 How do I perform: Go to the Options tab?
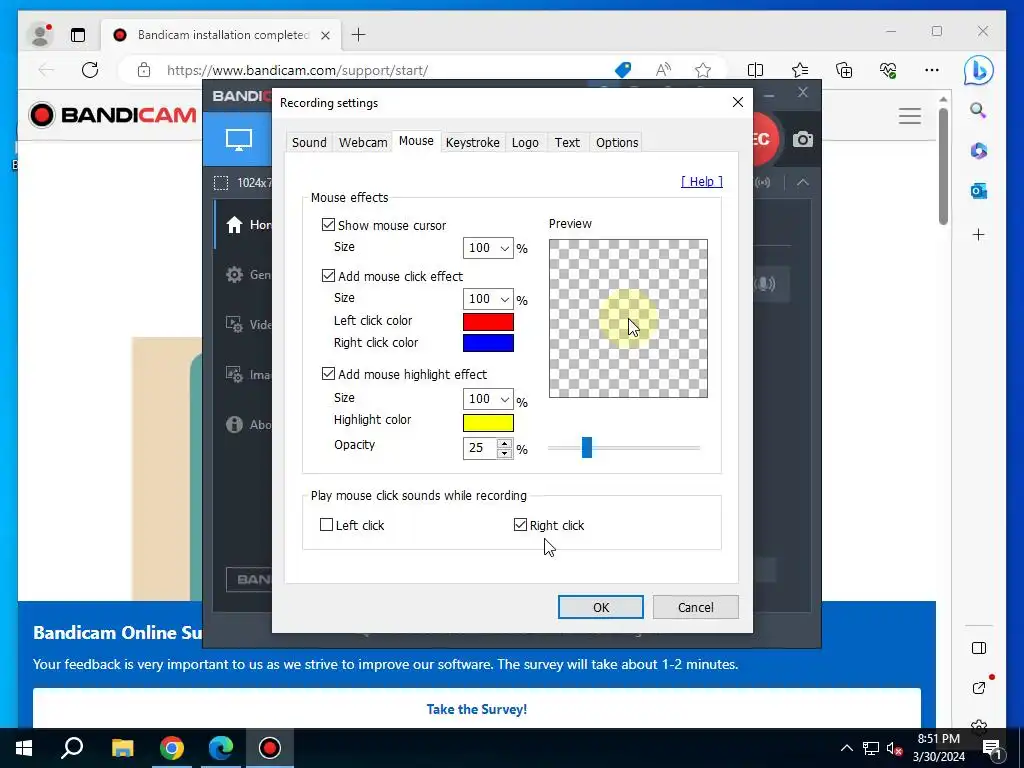(616, 142)
